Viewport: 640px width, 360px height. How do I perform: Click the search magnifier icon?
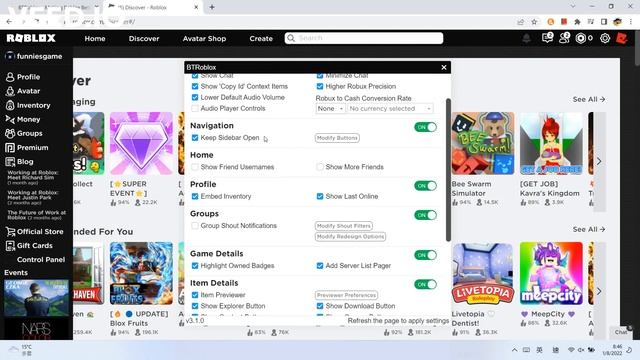(x=291, y=38)
